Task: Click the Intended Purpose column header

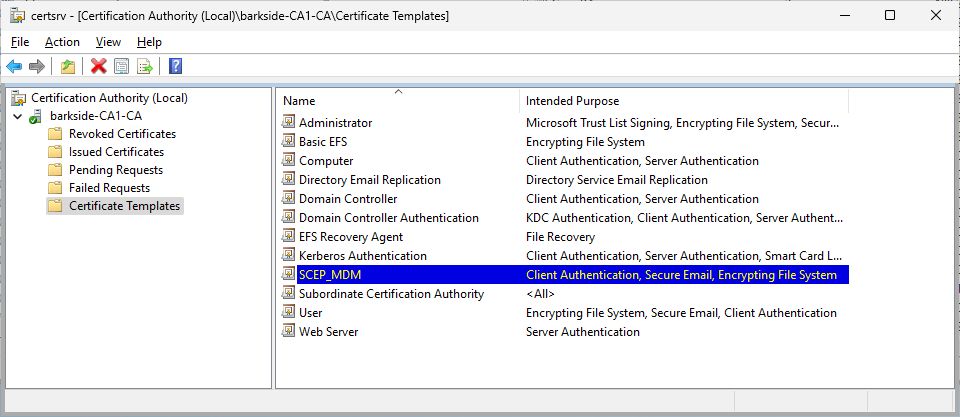Action: click(x=572, y=101)
